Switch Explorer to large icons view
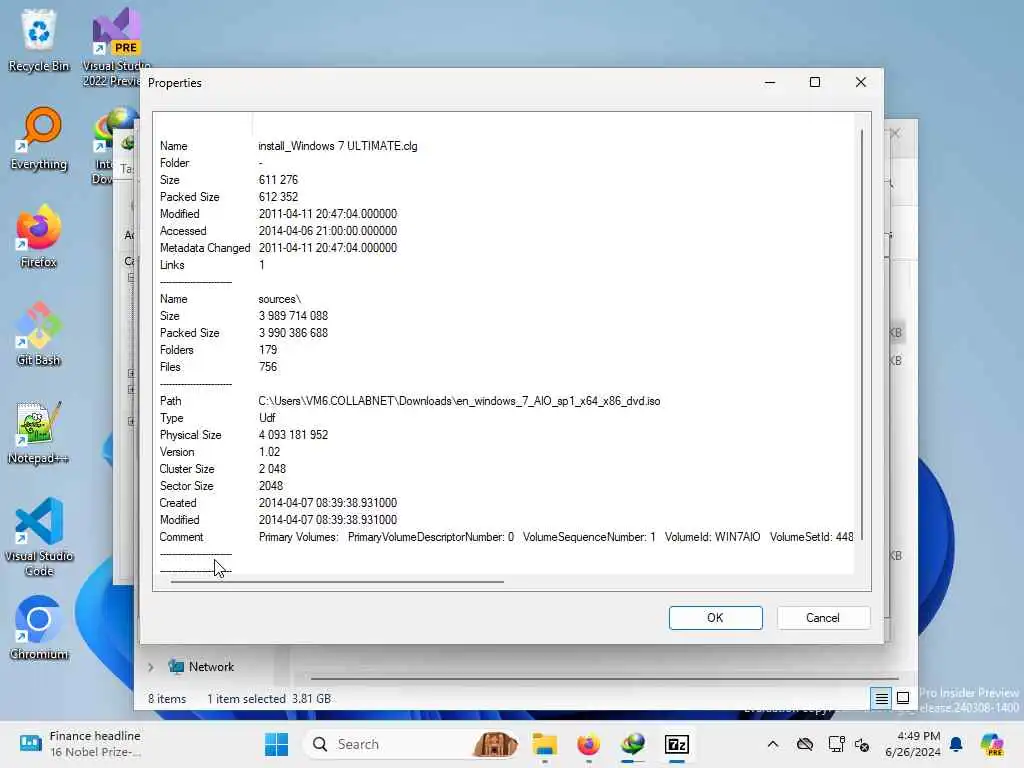Viewport: 1024px width, 768px height. (x=903, y=699)
